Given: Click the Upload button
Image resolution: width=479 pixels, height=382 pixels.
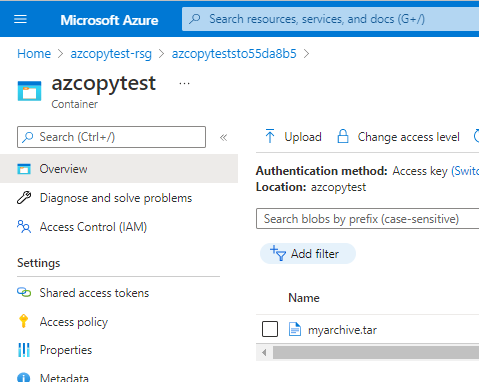Looking at the screenshot, I should (x=293, y=137).
